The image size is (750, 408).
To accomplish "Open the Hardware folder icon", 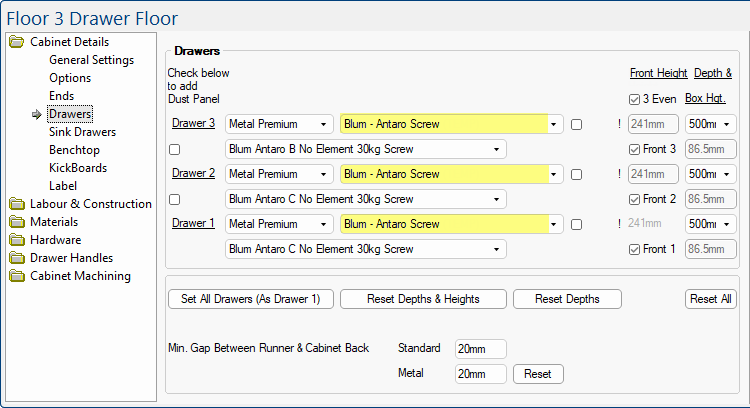I will coord(16,240).
